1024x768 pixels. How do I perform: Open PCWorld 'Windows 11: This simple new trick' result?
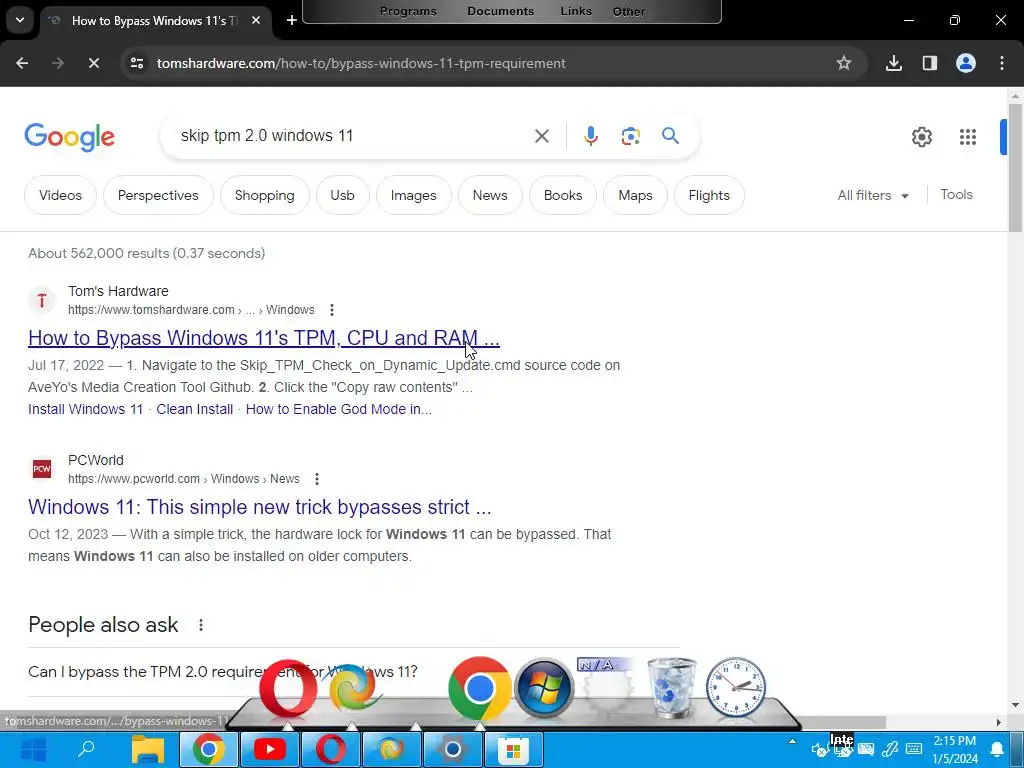(x=260, y=507)
